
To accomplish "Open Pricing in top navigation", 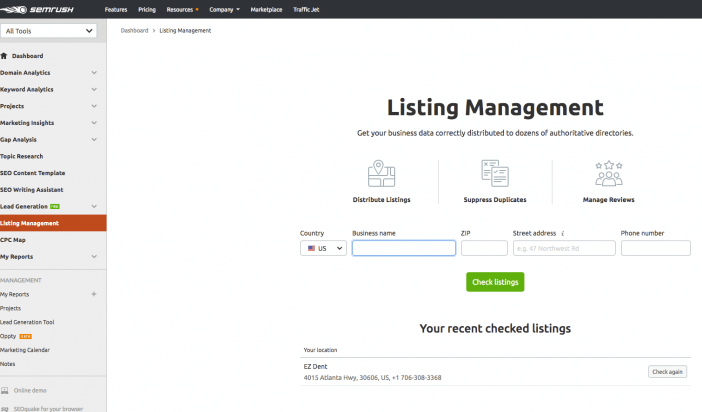I will (x=147, y=9).
